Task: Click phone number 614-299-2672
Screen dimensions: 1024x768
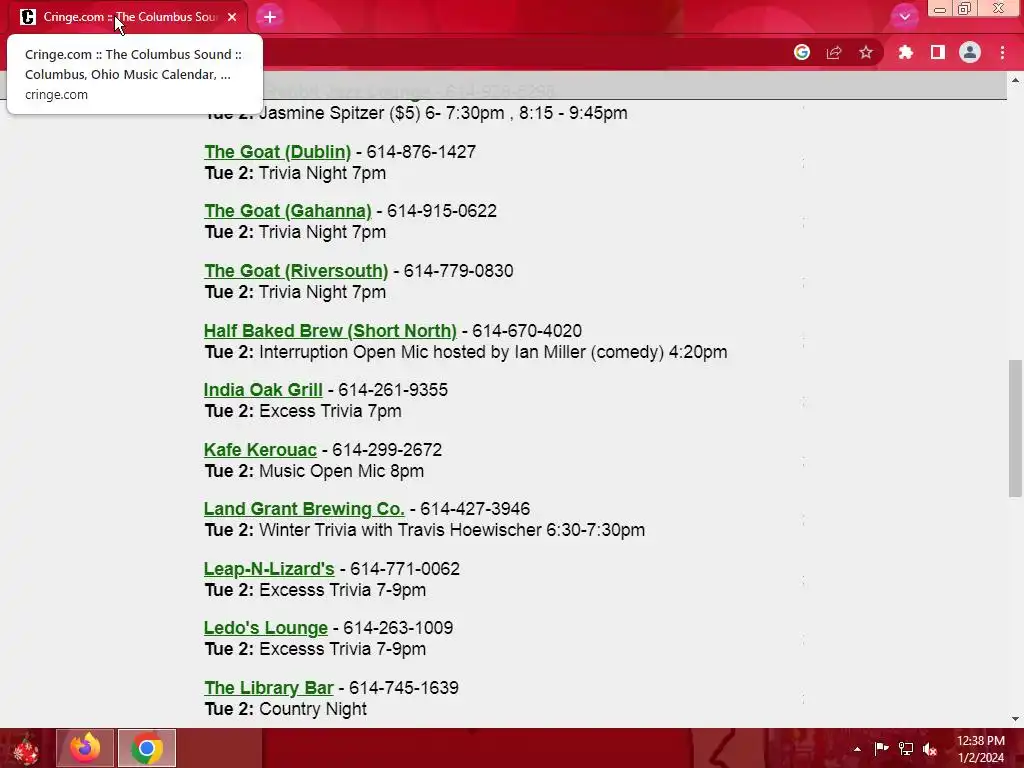Action: coord(387,450)
